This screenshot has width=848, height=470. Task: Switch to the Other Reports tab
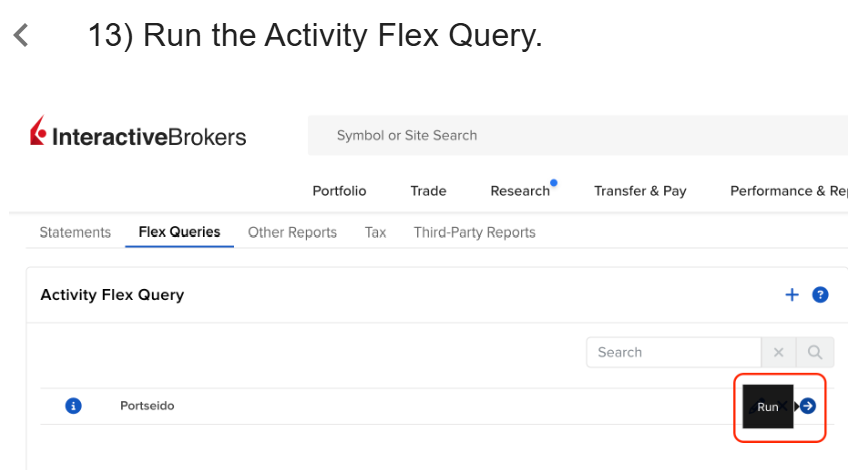(x=292, y=233)
